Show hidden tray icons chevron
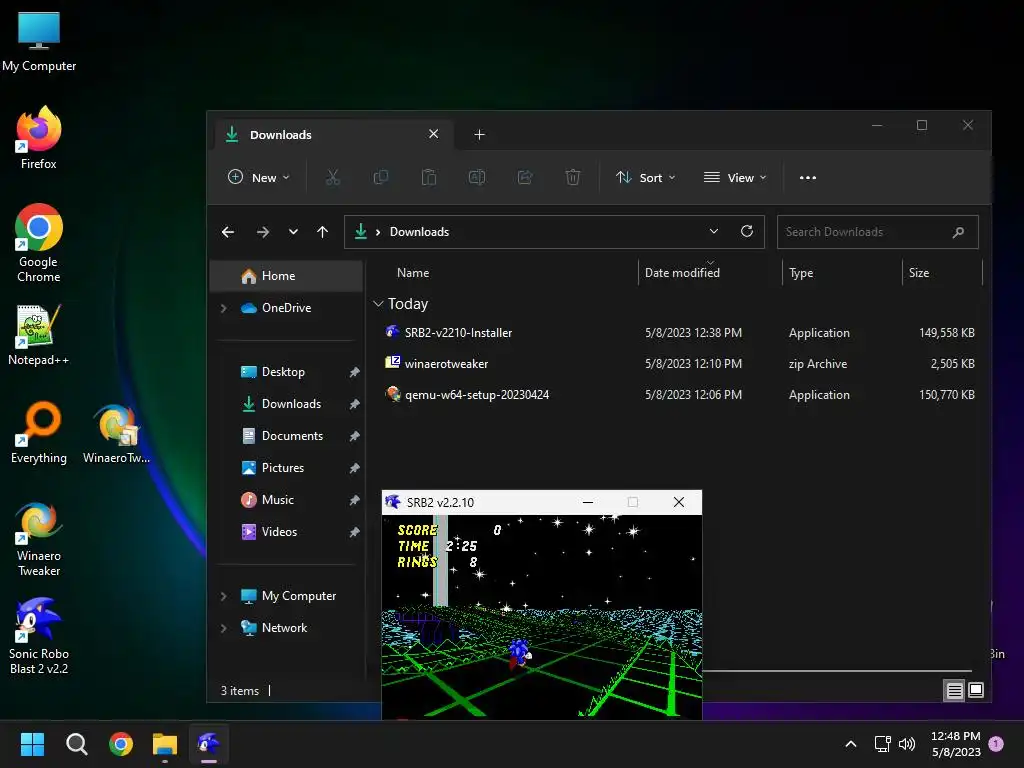Image resolution: width=1024 pixels, height=768 pixels. tap(850, 744)
